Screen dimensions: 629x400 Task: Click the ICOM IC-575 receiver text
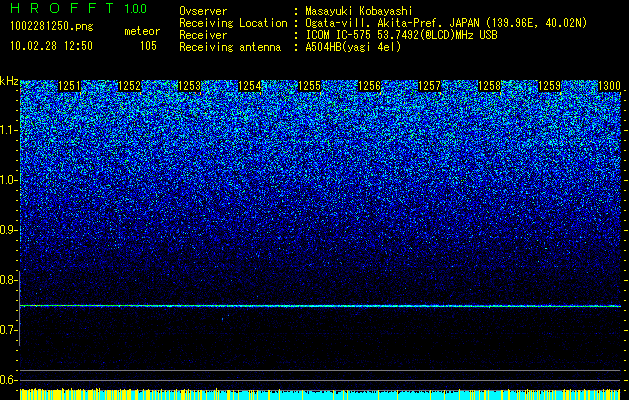pyautogui.click(x=401, y=35)
